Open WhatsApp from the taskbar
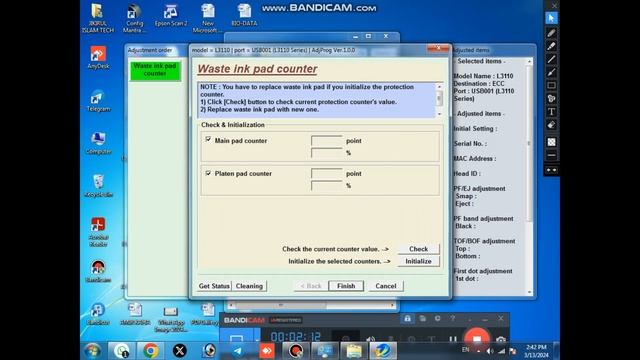The image size is (640, 360). (x=121, y=351)
